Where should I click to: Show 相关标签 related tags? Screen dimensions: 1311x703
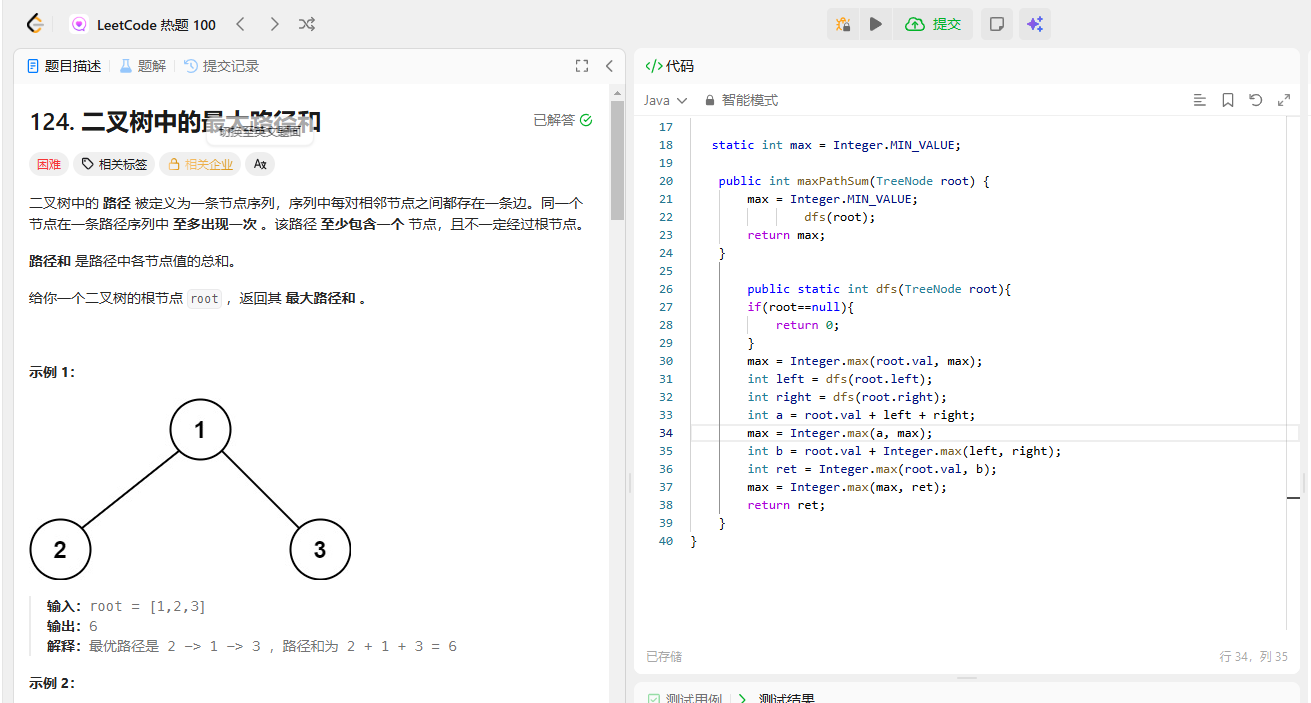tap(114, 164)
